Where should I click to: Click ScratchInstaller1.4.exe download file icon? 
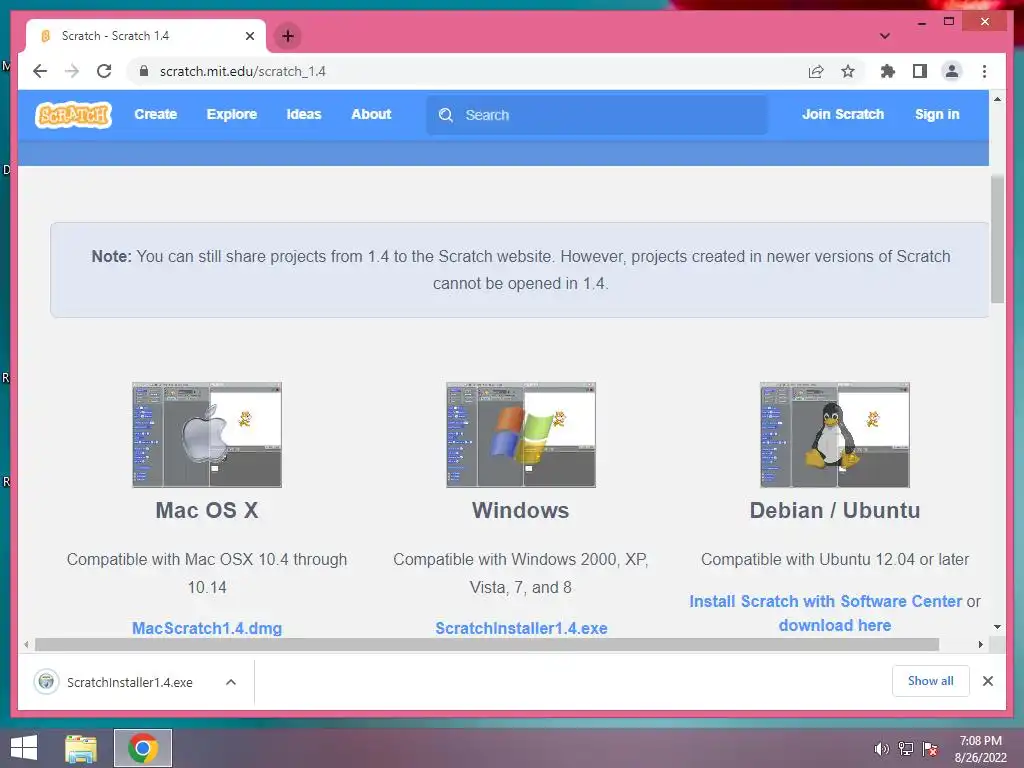click(46, 682)
